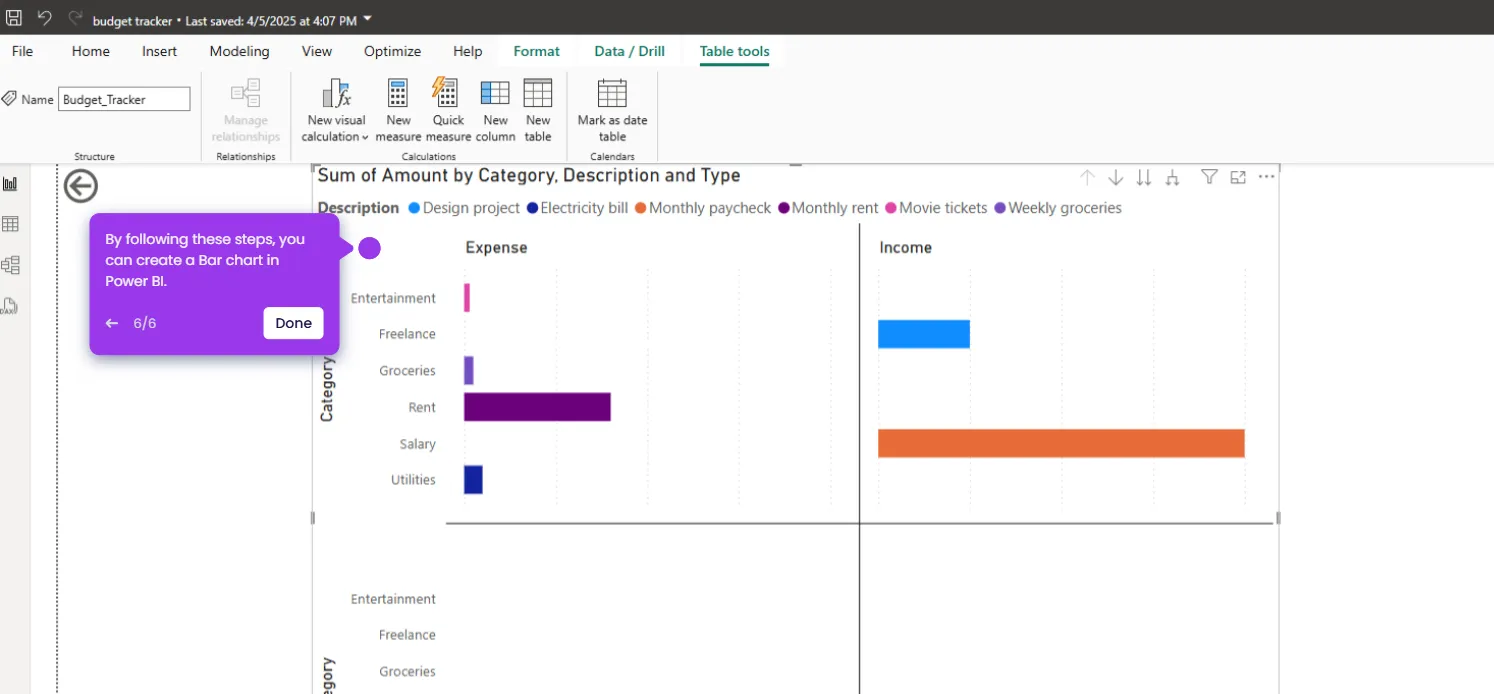Viewport: 1494px width, 694px height.
Task: Edit the table Name field Budget_Tracker
Action: point(124,99)
